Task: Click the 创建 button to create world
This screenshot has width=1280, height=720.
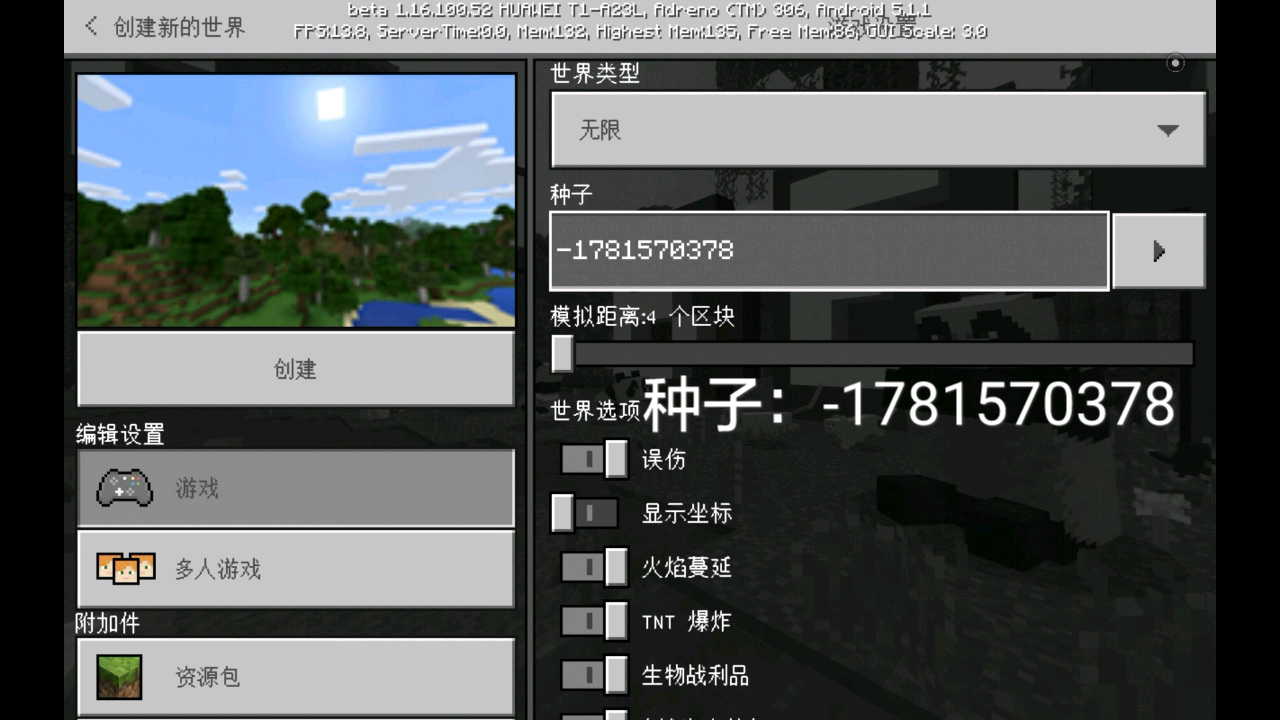Action: [296, 369]
